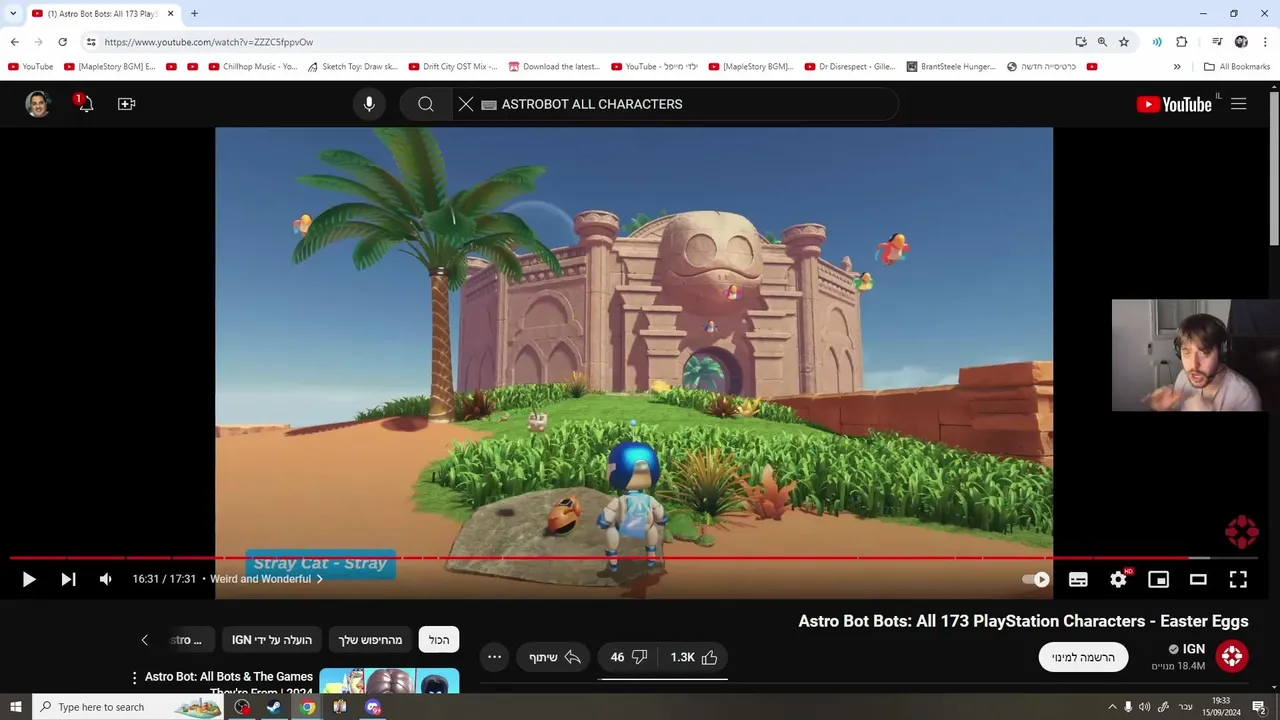Go to the YouTube home logo

pos(1174,104)
